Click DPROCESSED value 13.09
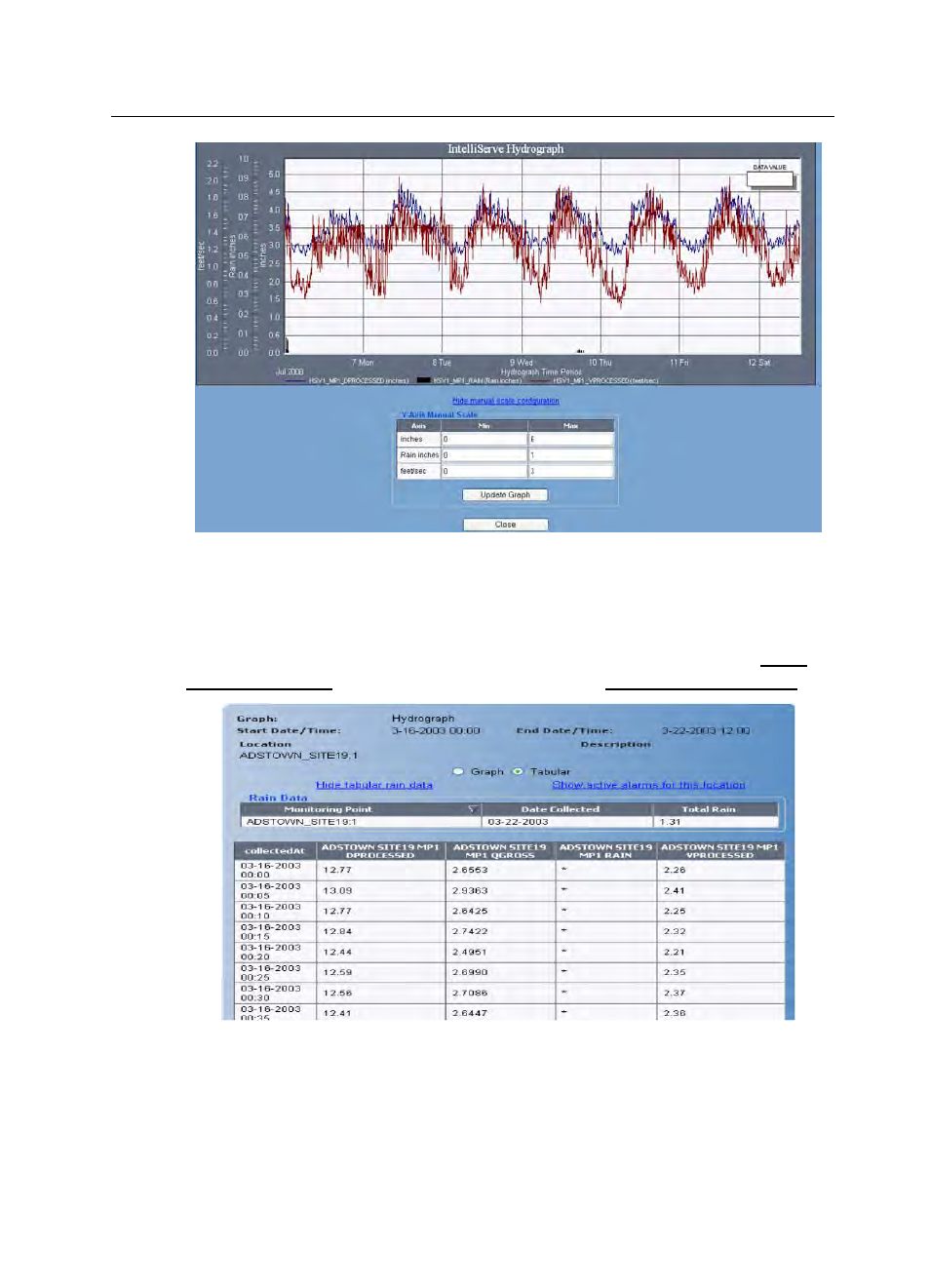Image resolution: width=930 pixels, height=1288 pixels. (337, 891)
